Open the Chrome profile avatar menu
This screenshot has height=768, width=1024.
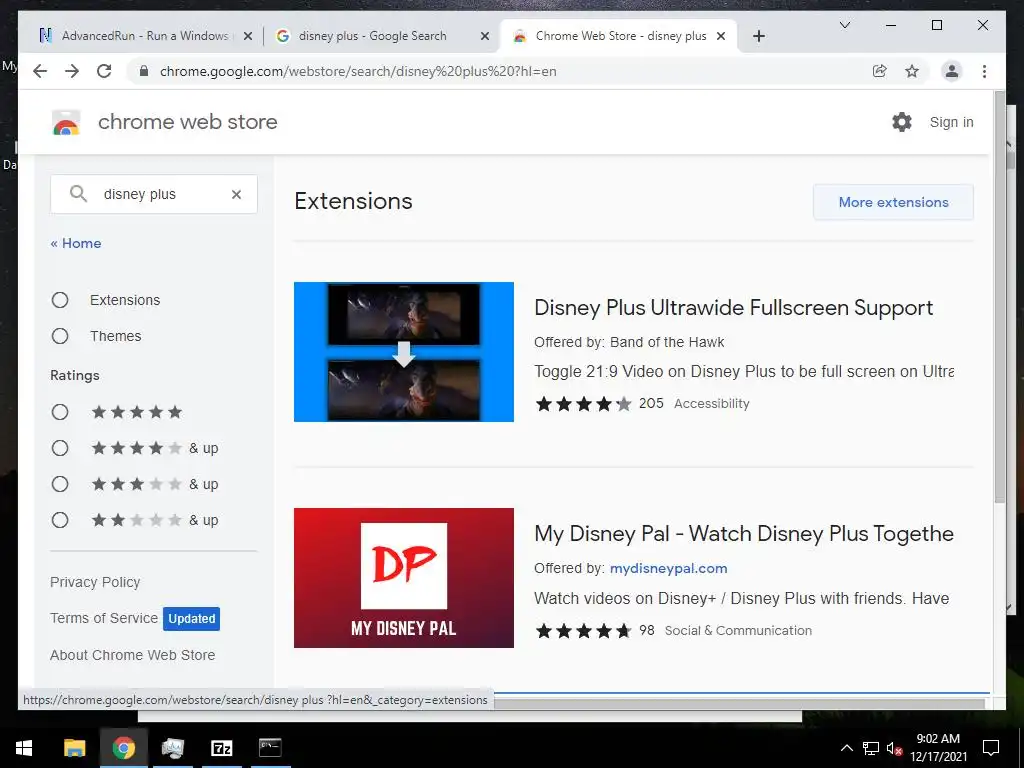coord(952,71)
